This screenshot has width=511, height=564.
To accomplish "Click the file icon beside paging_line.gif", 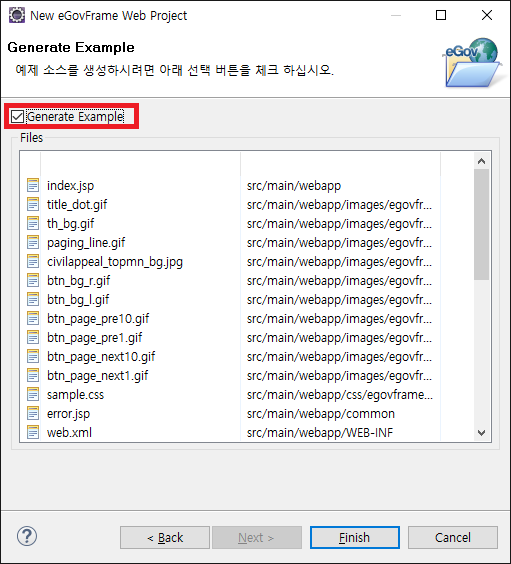I will click(x=33, y=242).
